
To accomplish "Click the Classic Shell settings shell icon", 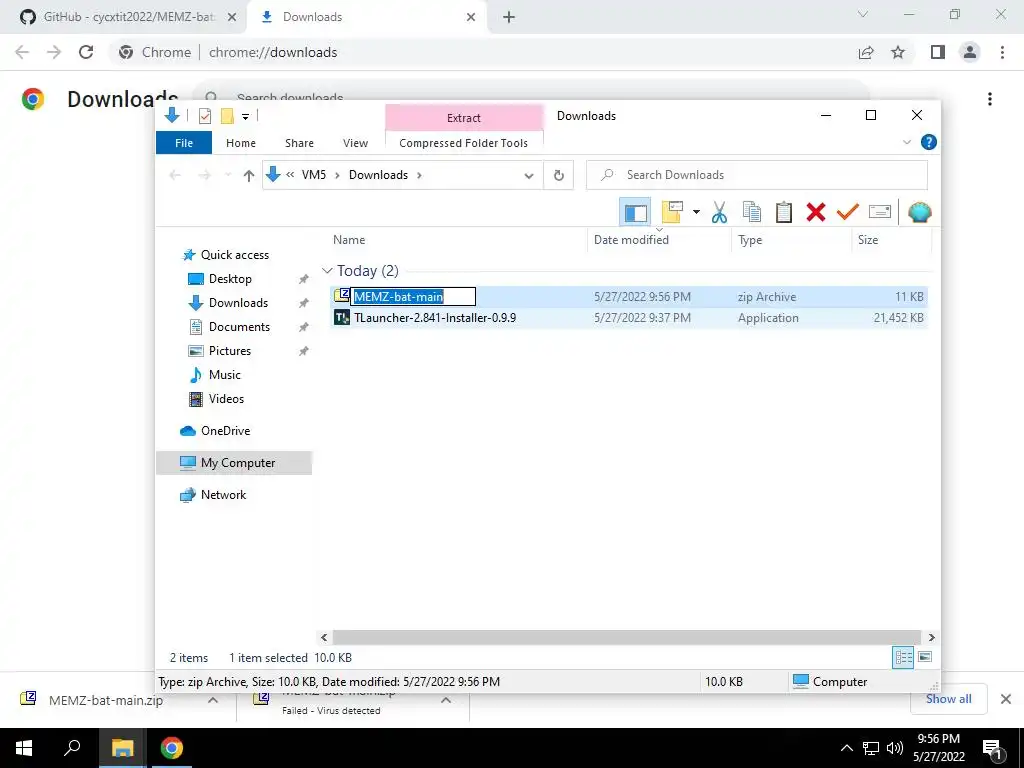I will coord(920,212).
